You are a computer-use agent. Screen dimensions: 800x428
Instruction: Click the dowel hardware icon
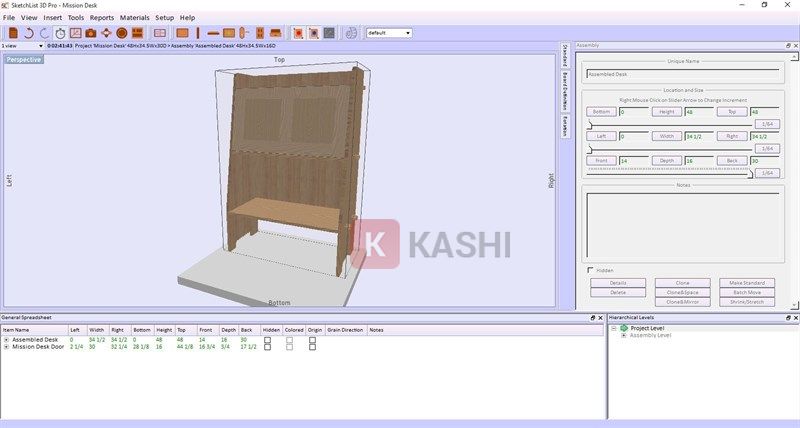[244, 33]
